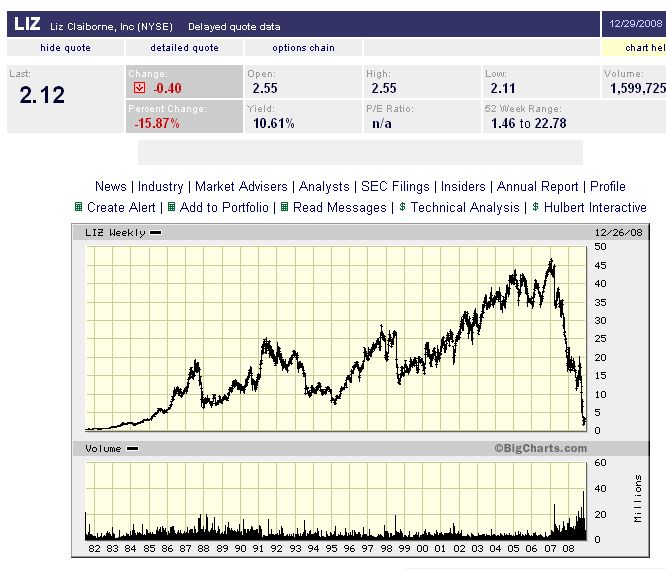Click the green Read Messages icon

tap(285, 207)
